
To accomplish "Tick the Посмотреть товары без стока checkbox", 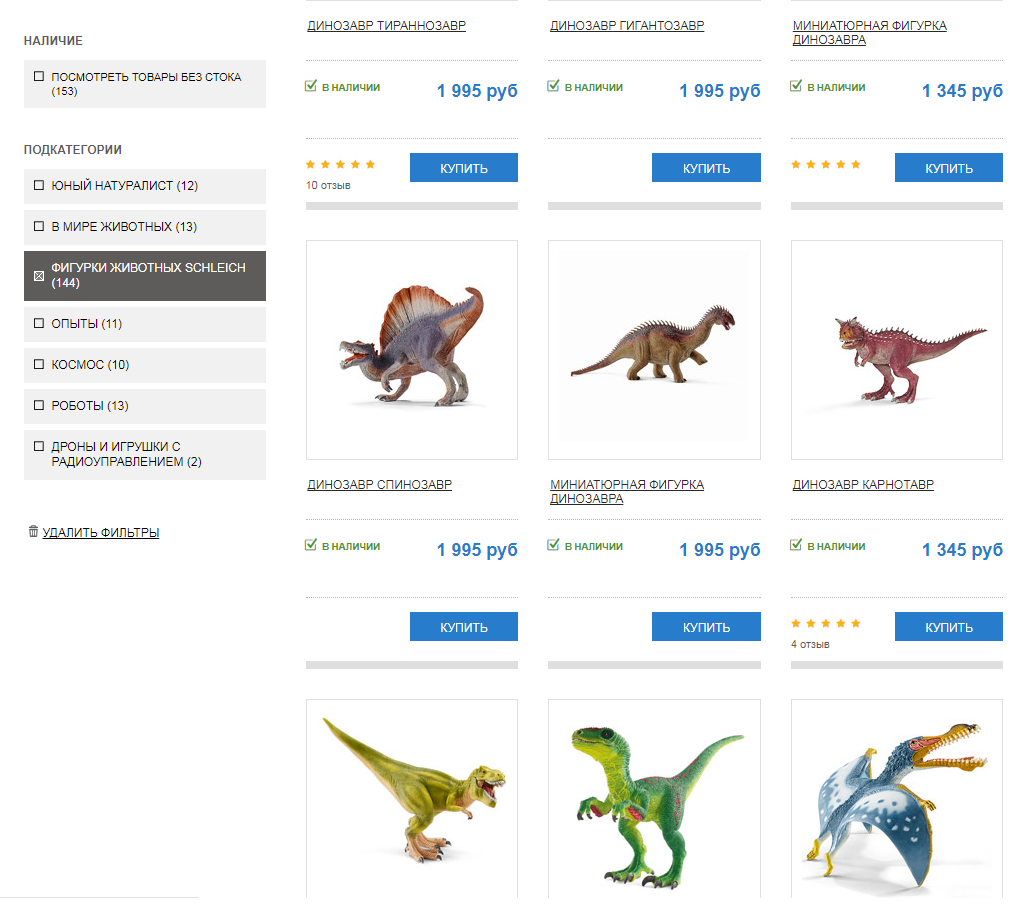I will point(39,77).
